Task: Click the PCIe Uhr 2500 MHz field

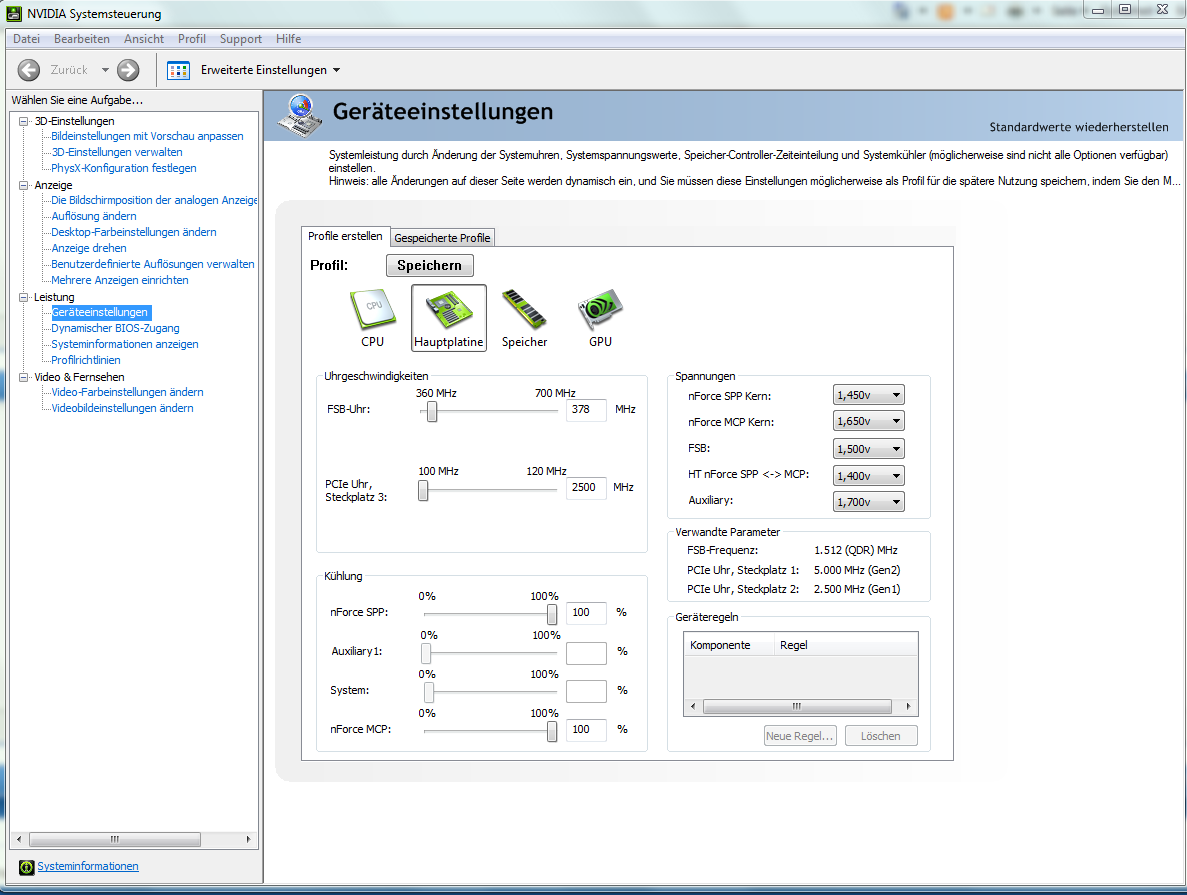Action: 586,488
